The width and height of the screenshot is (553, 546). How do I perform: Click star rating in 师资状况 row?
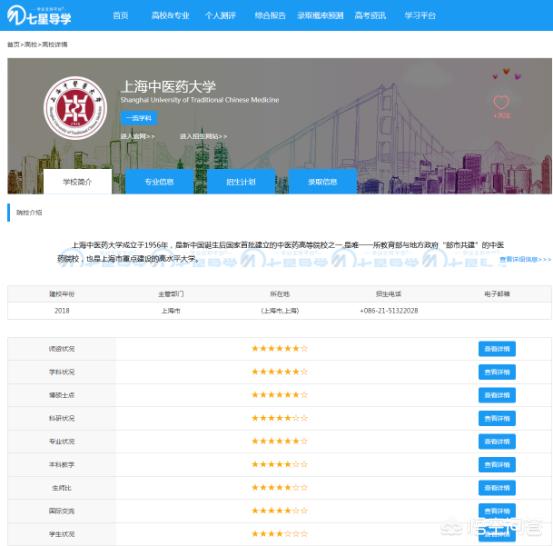pyautogui.click(x=279, y=348)
